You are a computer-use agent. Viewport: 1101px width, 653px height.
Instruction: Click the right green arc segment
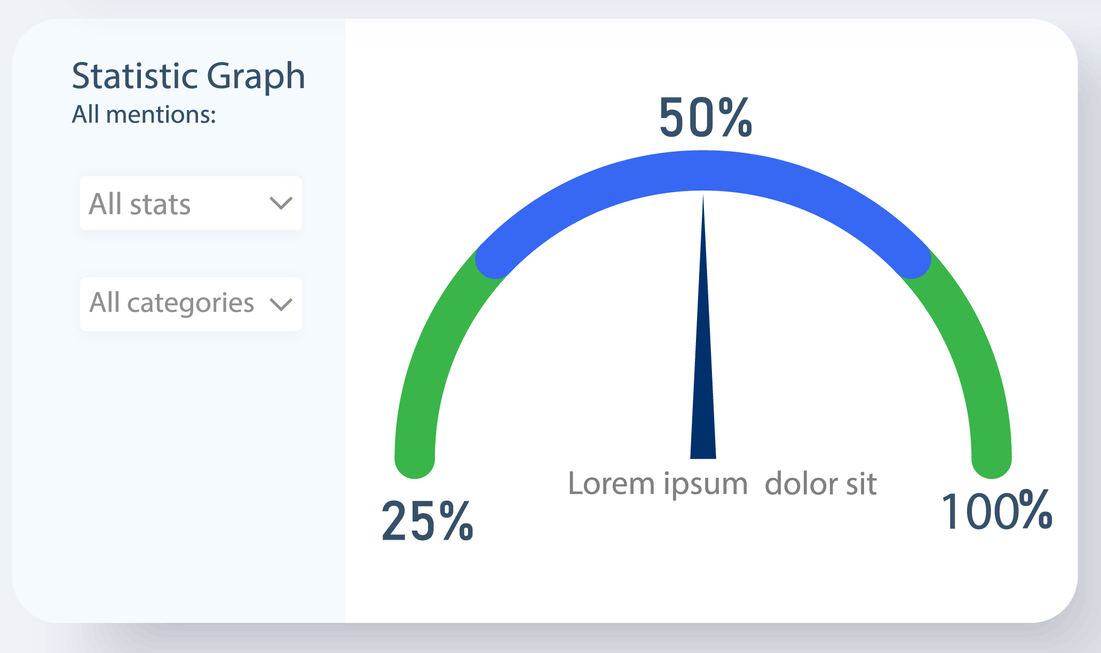(971, 358)
